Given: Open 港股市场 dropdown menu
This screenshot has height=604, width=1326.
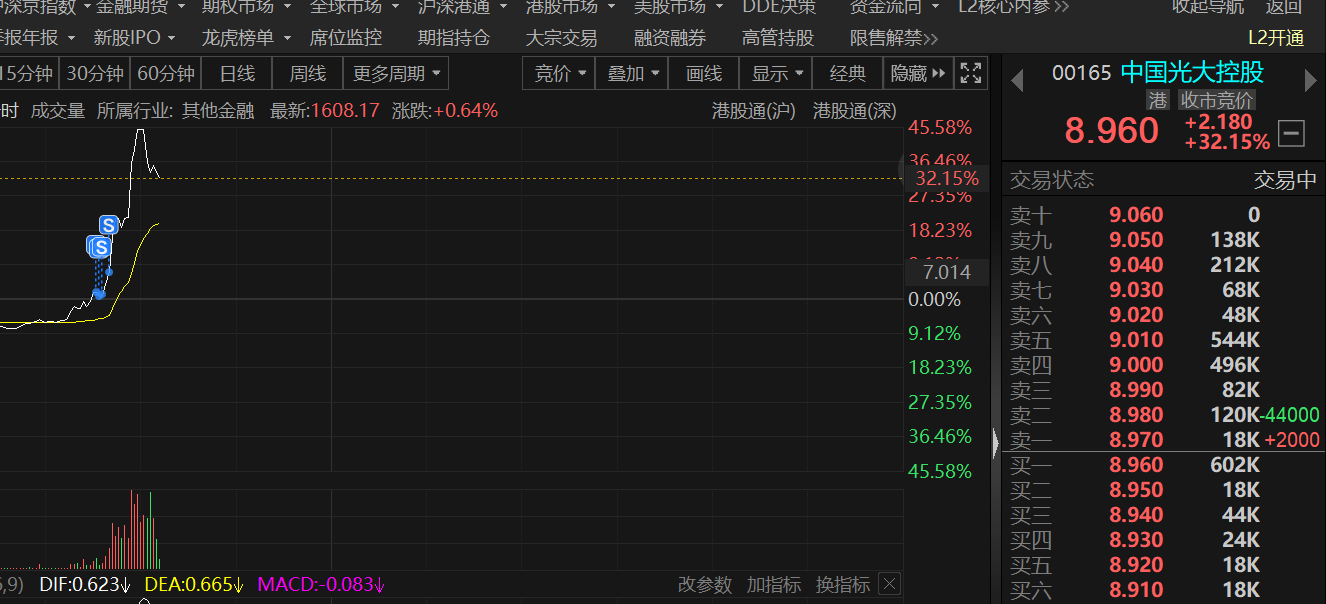Looking at the screenshot, I should (570, 7).
